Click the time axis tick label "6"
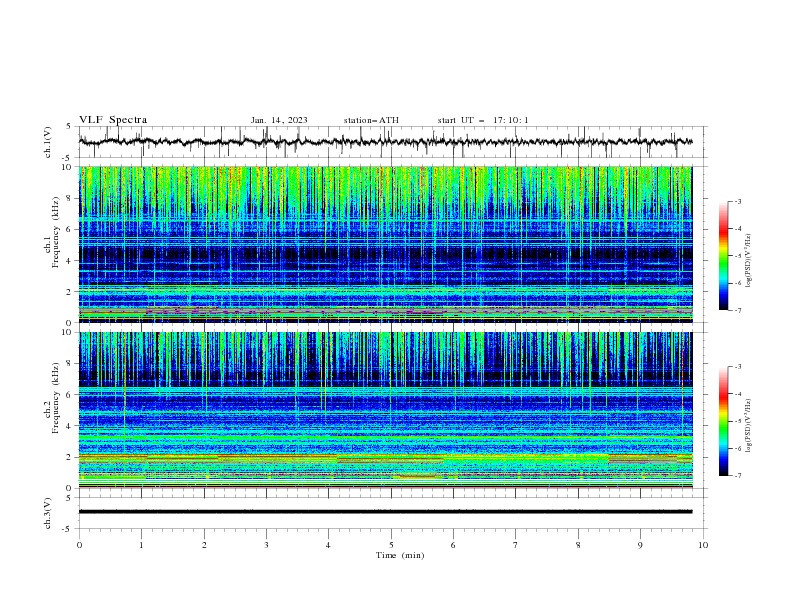Image resolution: width=792 pixels, height=612 pixels. pos(453,545)
